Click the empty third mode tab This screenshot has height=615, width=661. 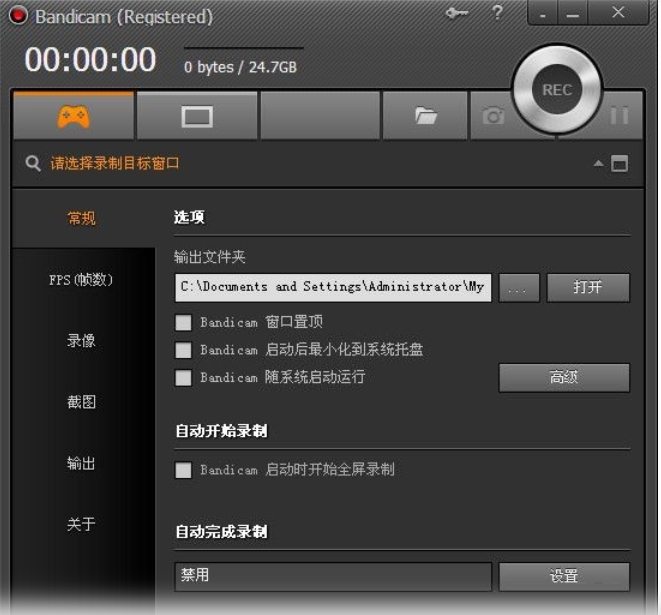(x=320, y=116)
